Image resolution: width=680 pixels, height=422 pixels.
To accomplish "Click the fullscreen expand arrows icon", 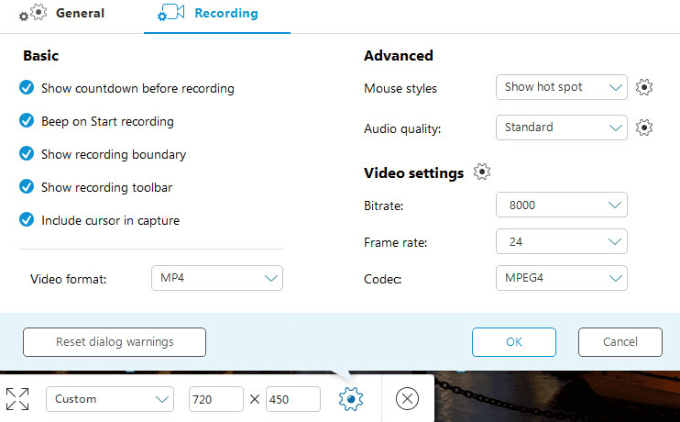I will (17, 399).
